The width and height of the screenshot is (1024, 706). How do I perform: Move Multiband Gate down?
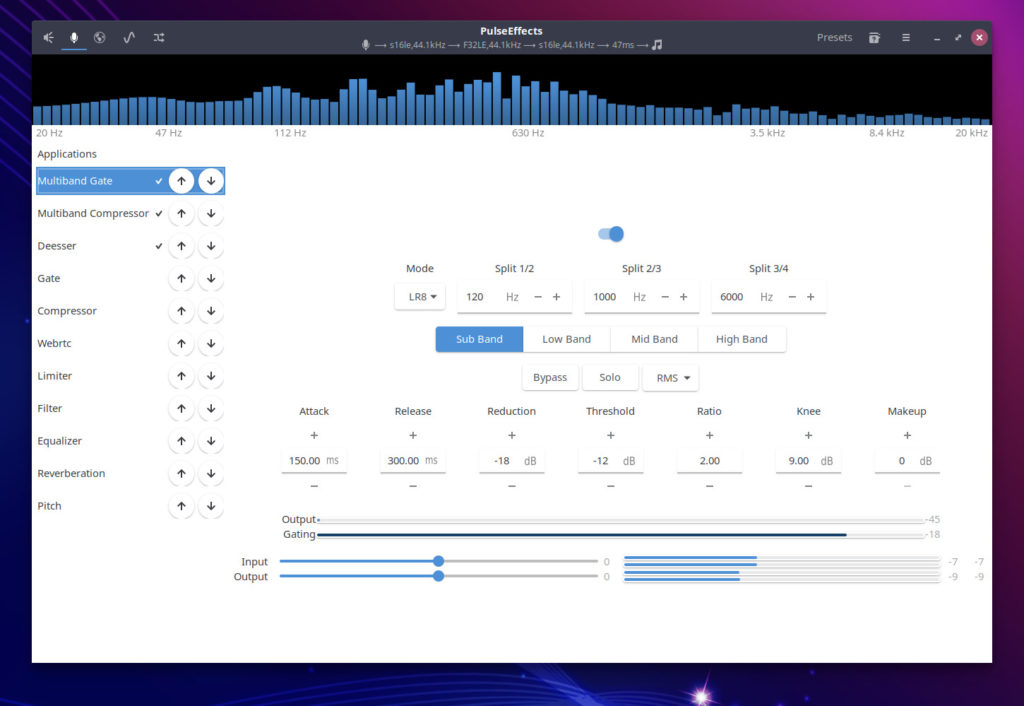point(211,181)
